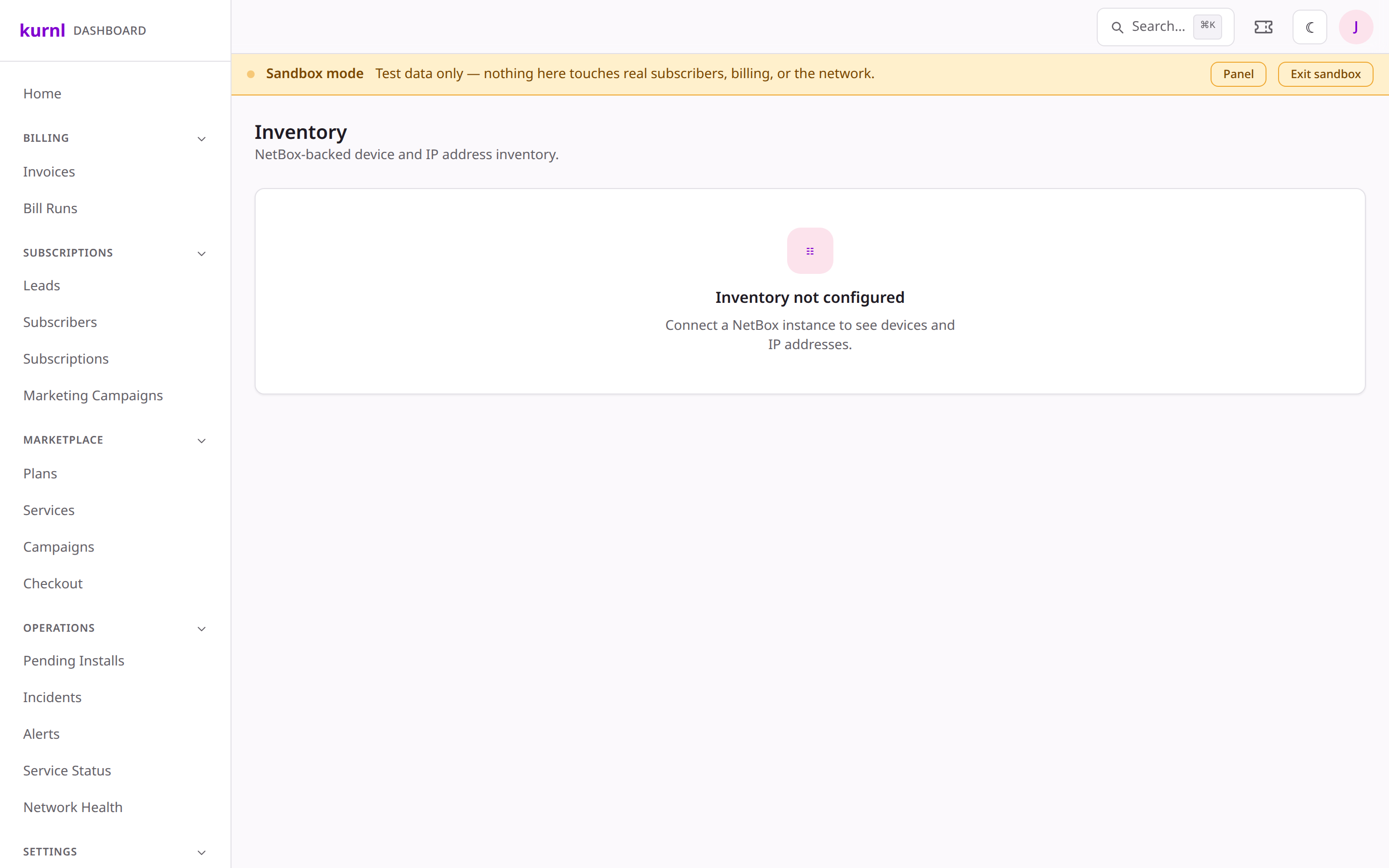Click "NetBox-backed device and IP address inventory" subtitle
Screen dimensions: 1389x868
coord(407,154)
